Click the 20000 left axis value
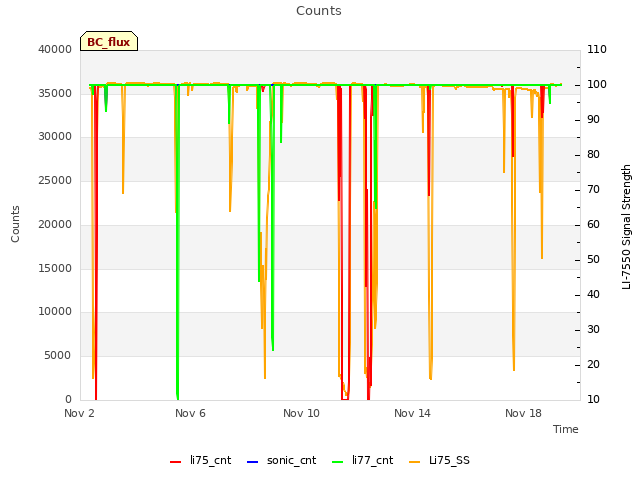The image size is (640, 480). pos(55,224)
